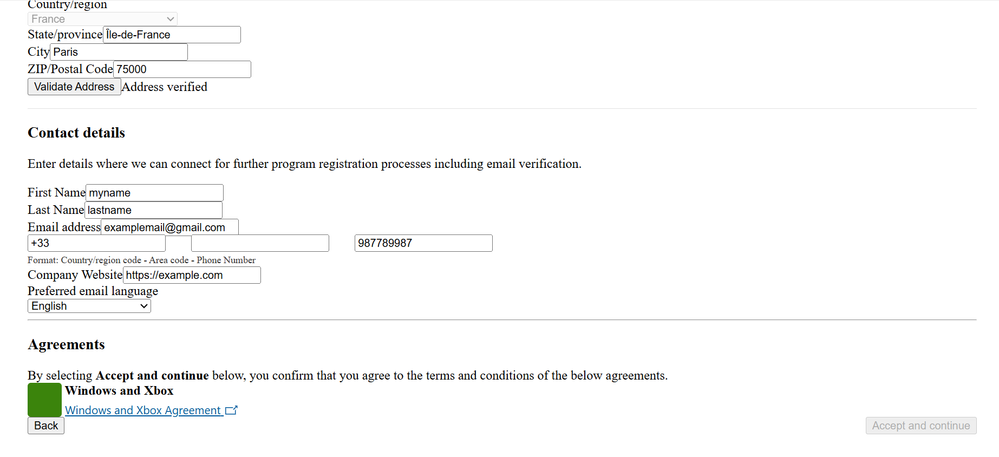Open the Country/region dropdown showing France
The width and height of the screenshot is (999, 457).
(x=102, y=18)
